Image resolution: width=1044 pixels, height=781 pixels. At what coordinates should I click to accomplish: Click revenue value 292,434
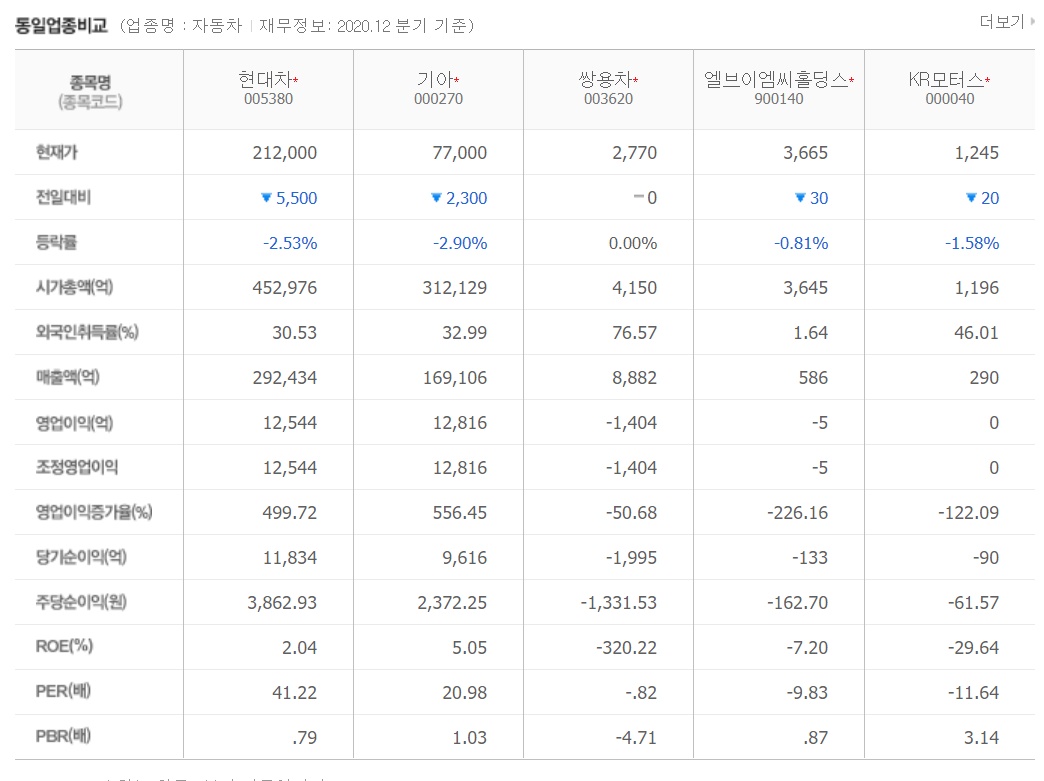[x=285, y=378]
